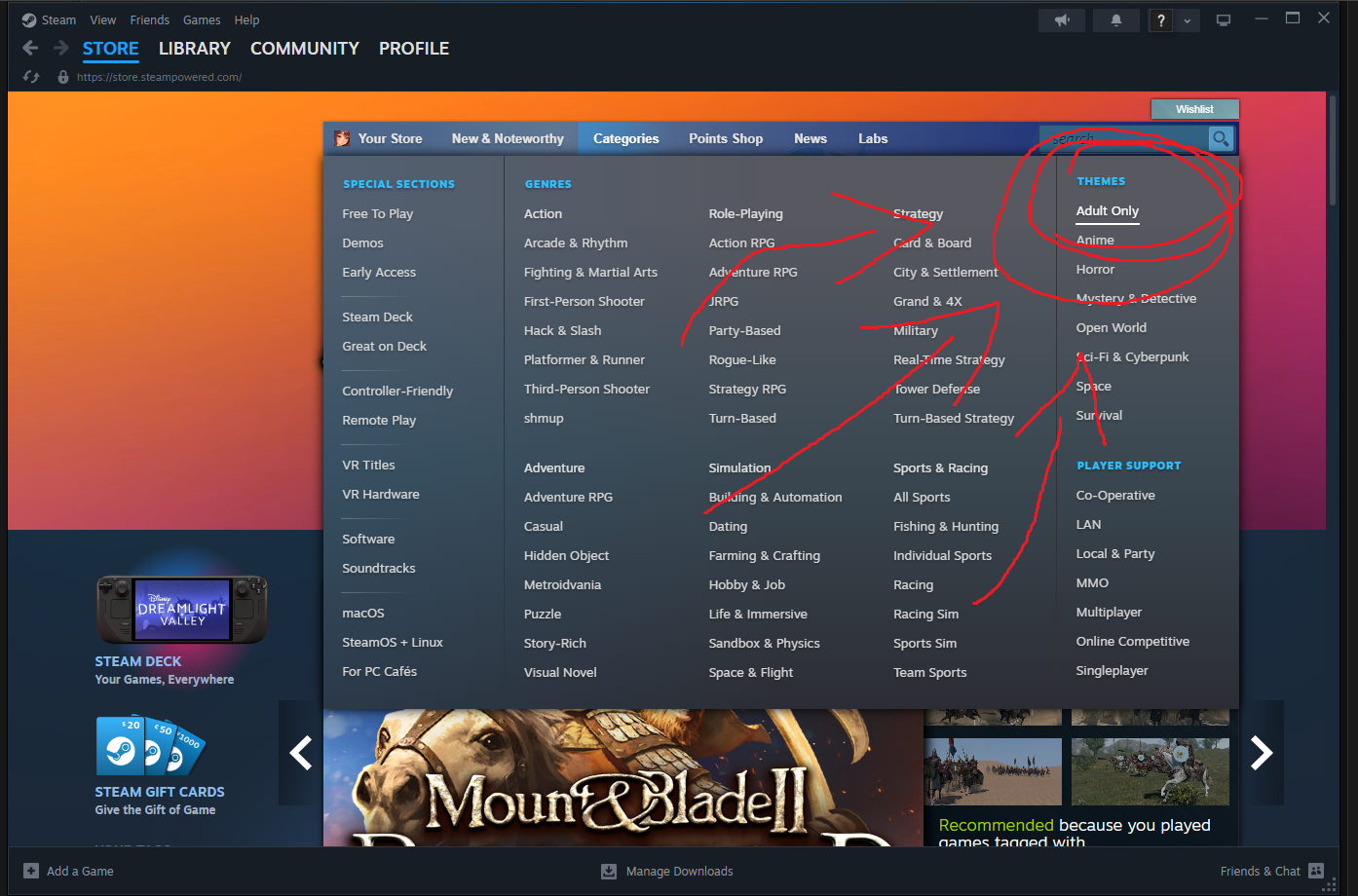The height and width of the screenshot is (896, 1358).
Task: Select Online Competitive player support
Action: point(1133,641)
